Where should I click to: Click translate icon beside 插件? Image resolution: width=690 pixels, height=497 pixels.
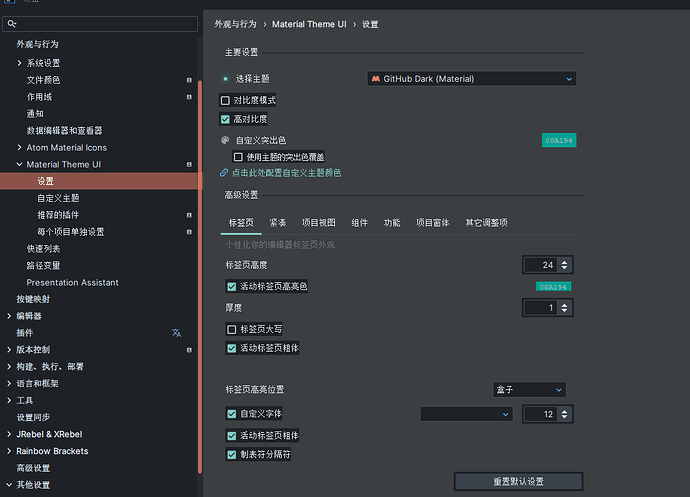[x=176, y=333]
